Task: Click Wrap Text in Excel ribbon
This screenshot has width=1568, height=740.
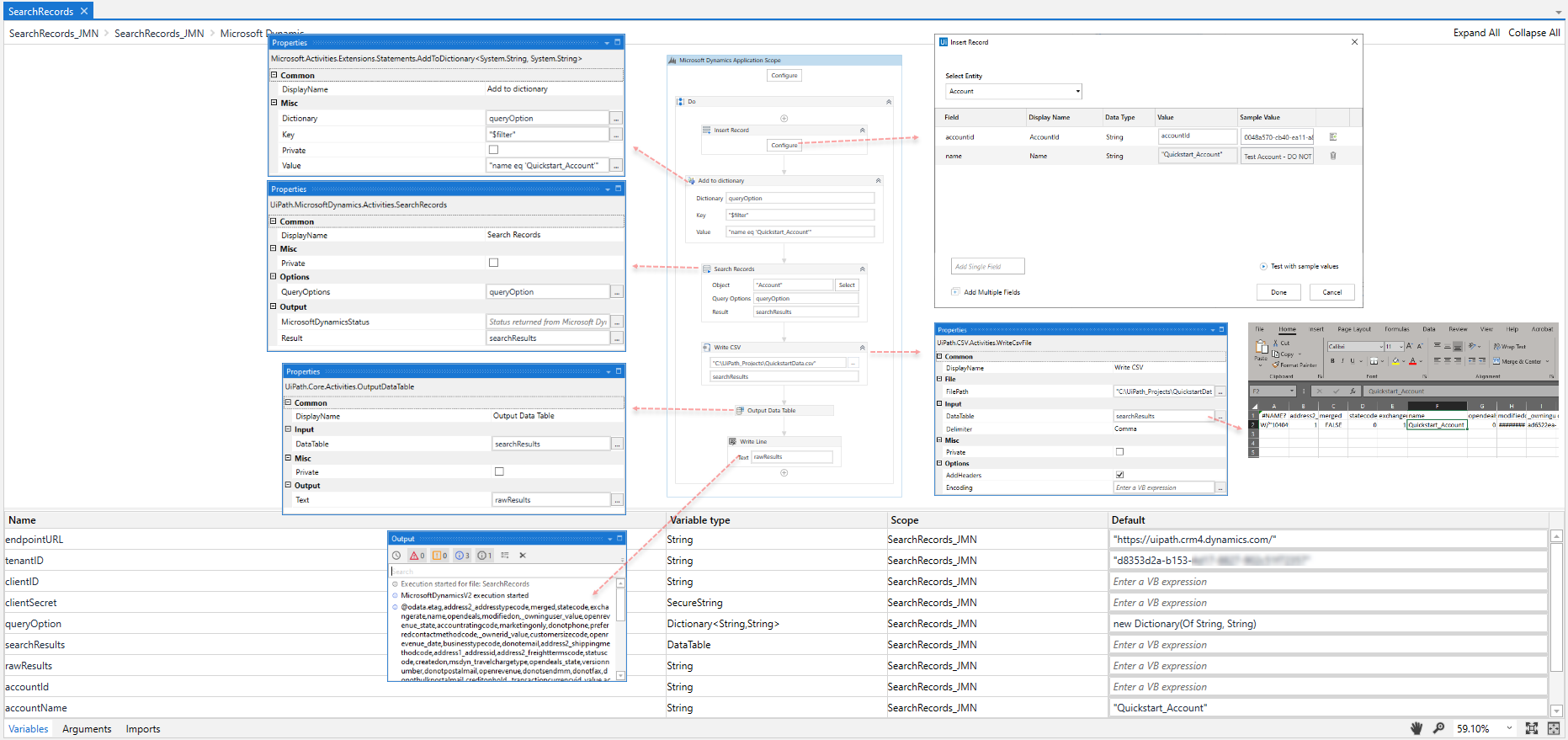Action: point(1510,346)
